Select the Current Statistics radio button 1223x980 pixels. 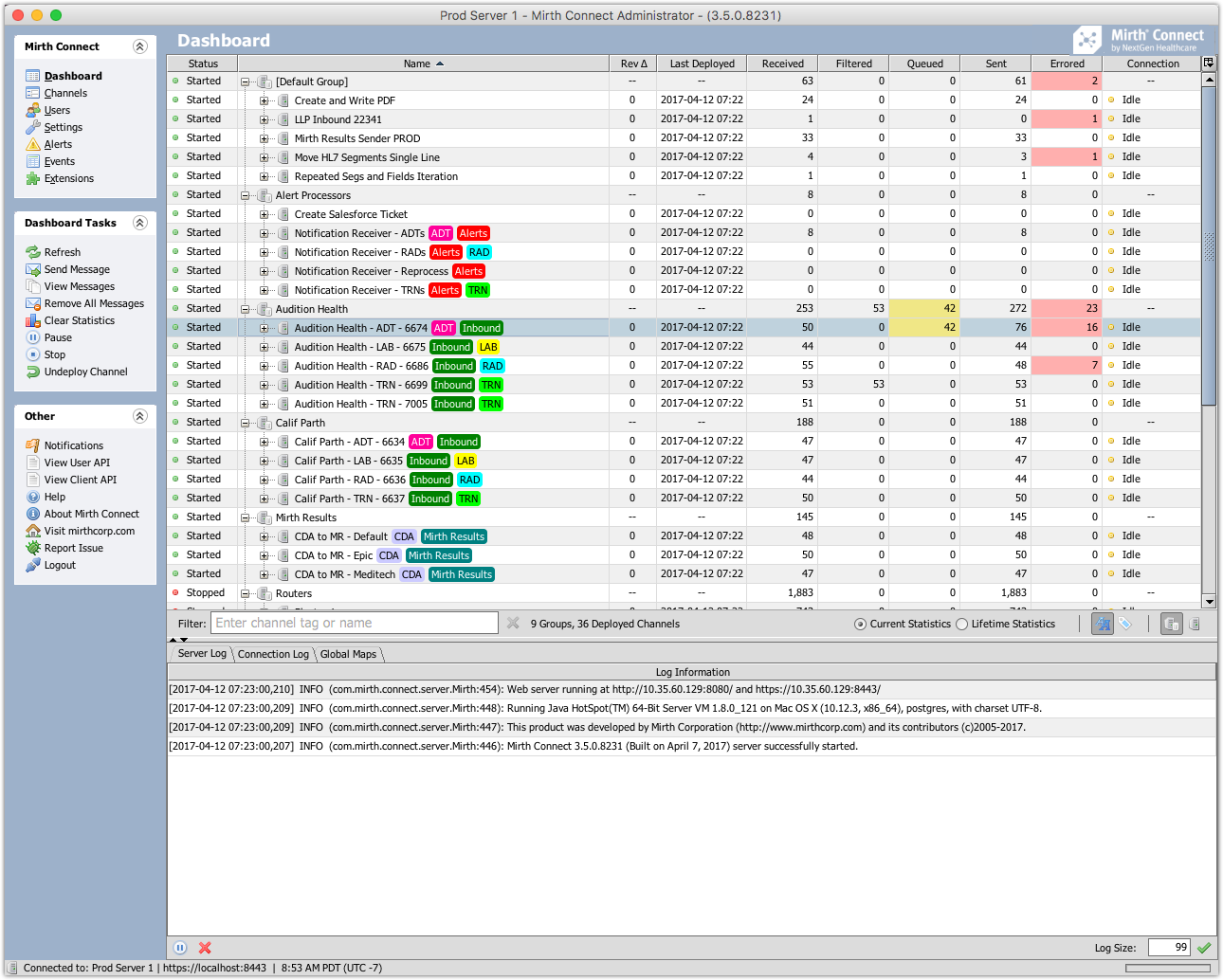tap(860, 624)
